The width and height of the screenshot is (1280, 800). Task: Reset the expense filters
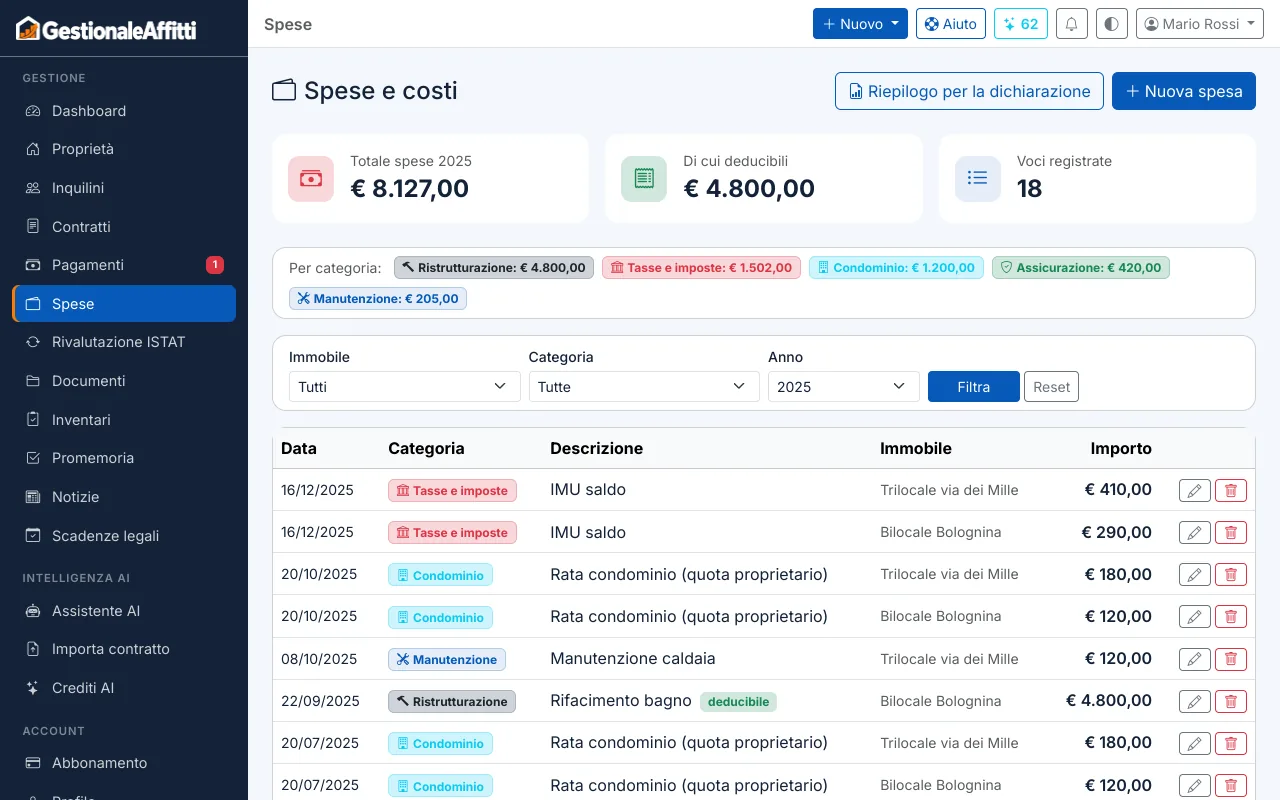[x=1051, y=387]
